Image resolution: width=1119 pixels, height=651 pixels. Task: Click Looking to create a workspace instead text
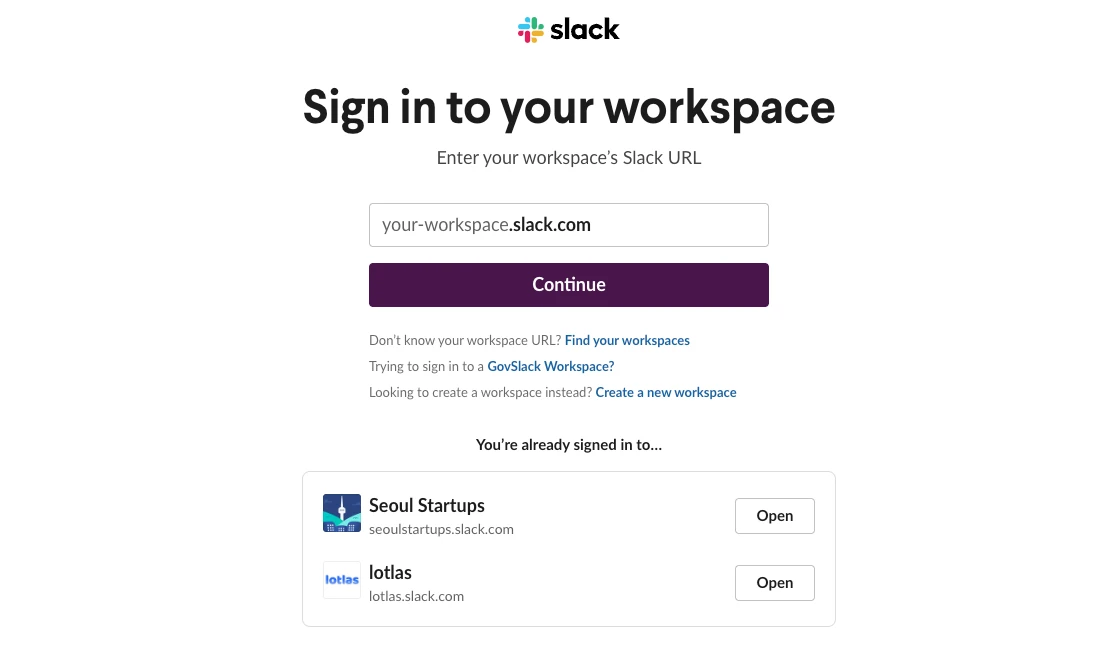click(480, 393)
